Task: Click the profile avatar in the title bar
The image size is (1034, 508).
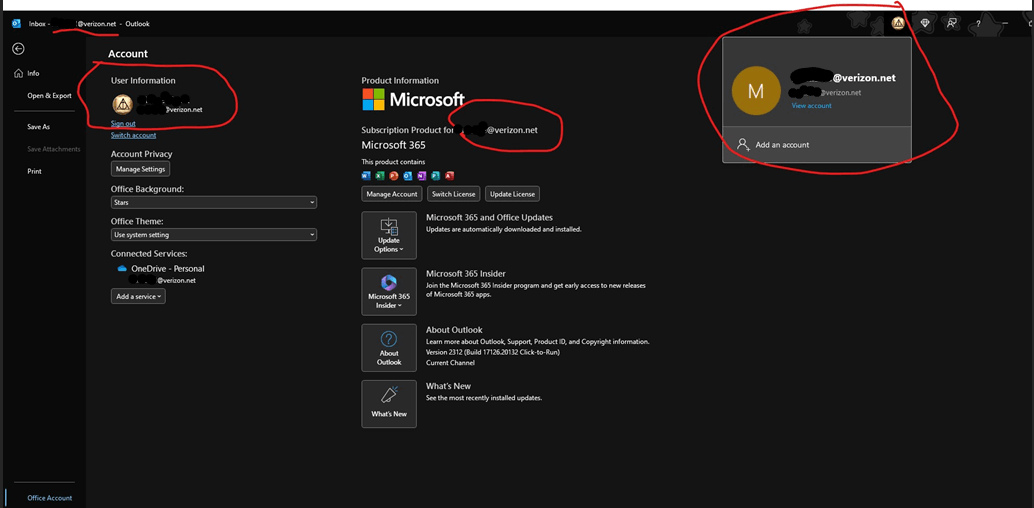Action: pyautogui.click(x=897, y=24)
